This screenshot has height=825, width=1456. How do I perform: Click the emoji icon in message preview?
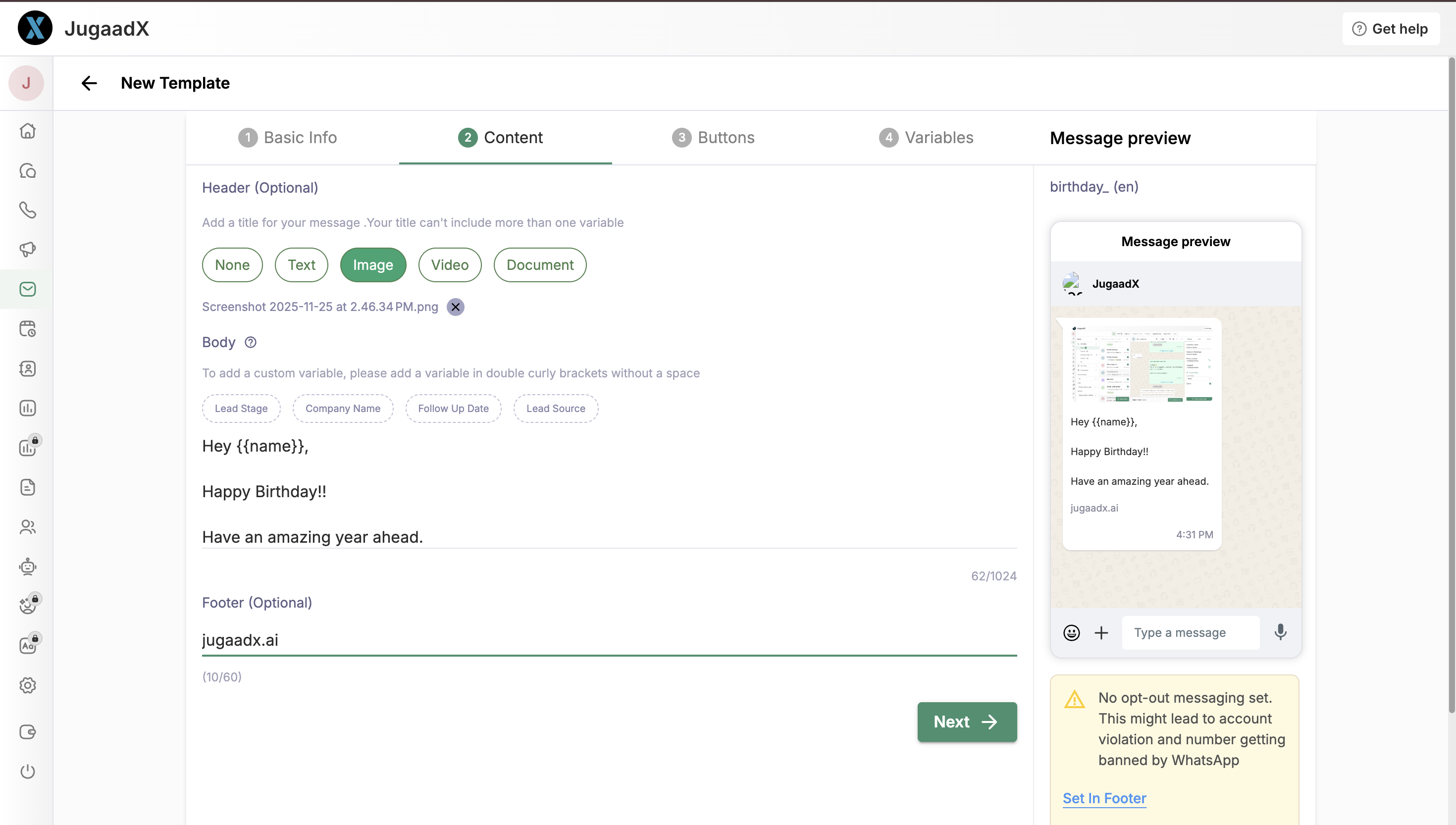(x=1071, y=632)
